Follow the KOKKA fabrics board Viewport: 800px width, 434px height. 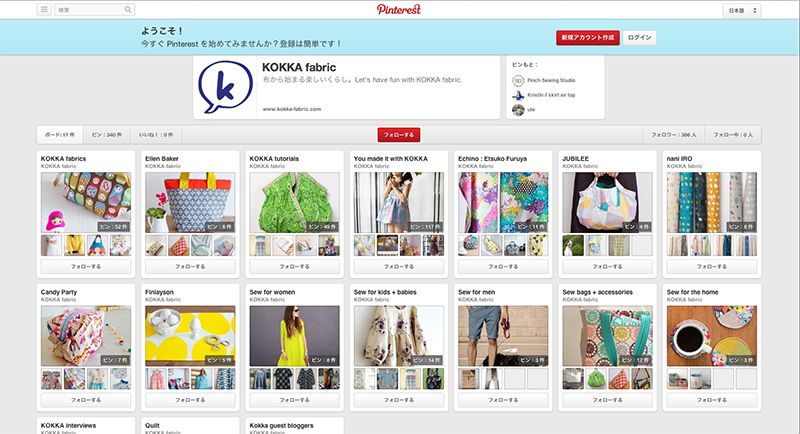(86, 266)
